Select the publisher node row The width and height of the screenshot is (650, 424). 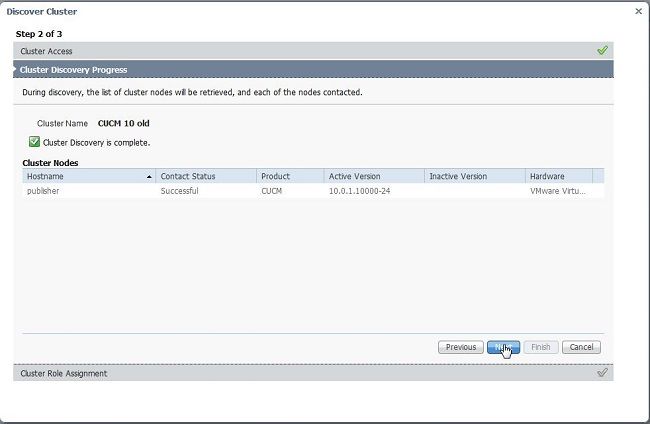44,190
